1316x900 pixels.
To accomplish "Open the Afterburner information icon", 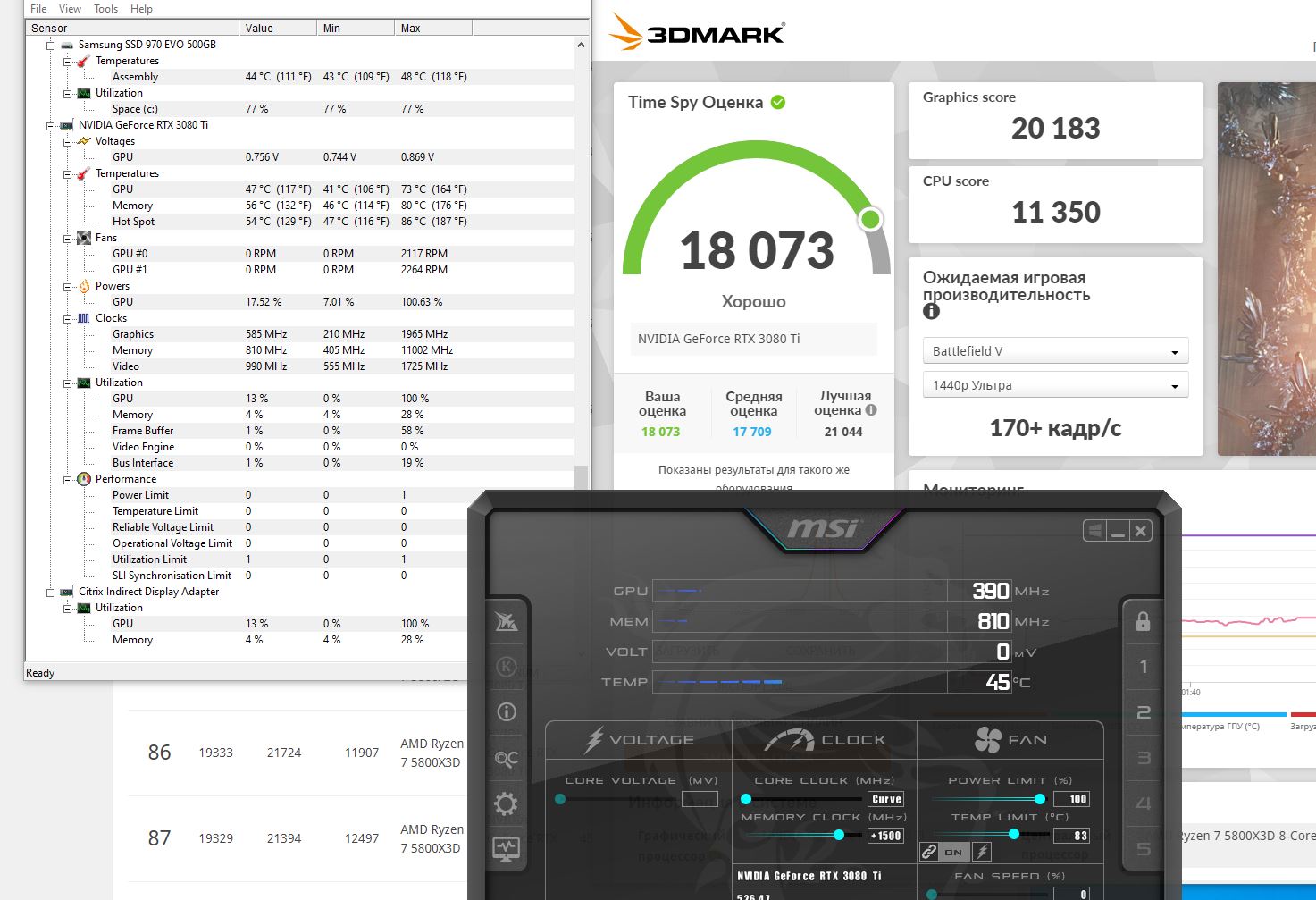I will (x=507, y=712).
